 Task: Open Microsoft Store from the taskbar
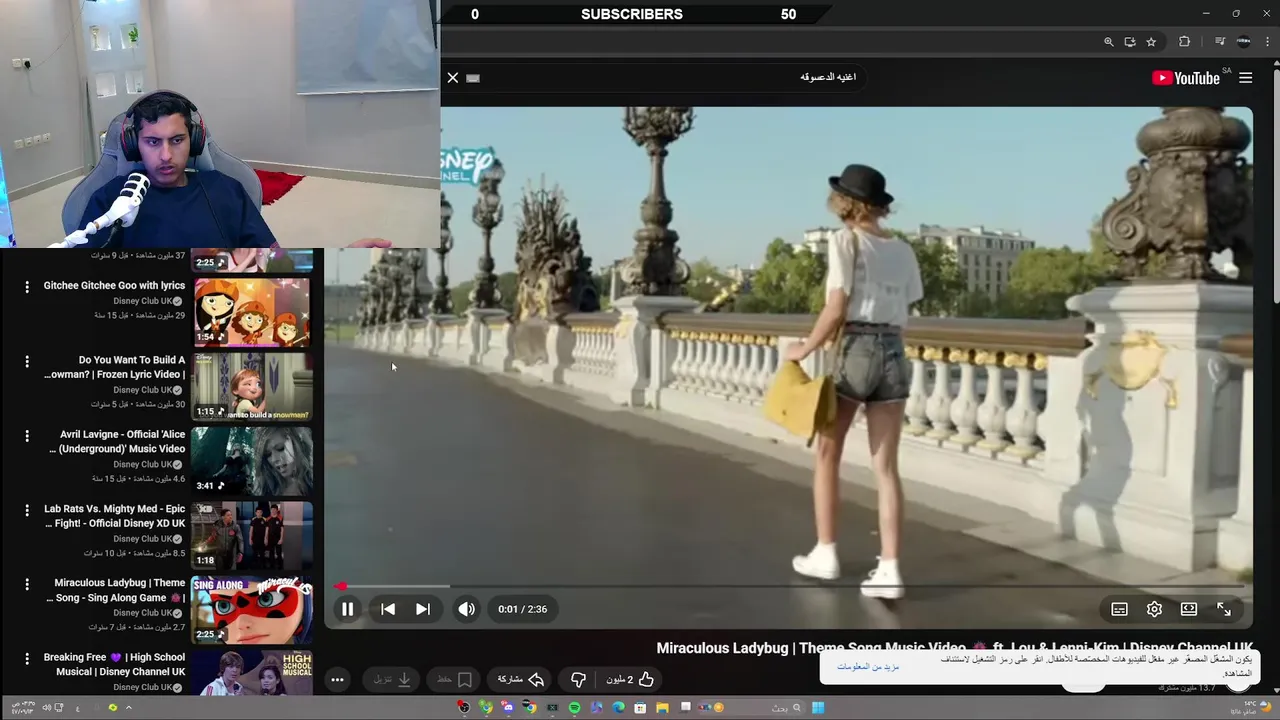(640, 708)
